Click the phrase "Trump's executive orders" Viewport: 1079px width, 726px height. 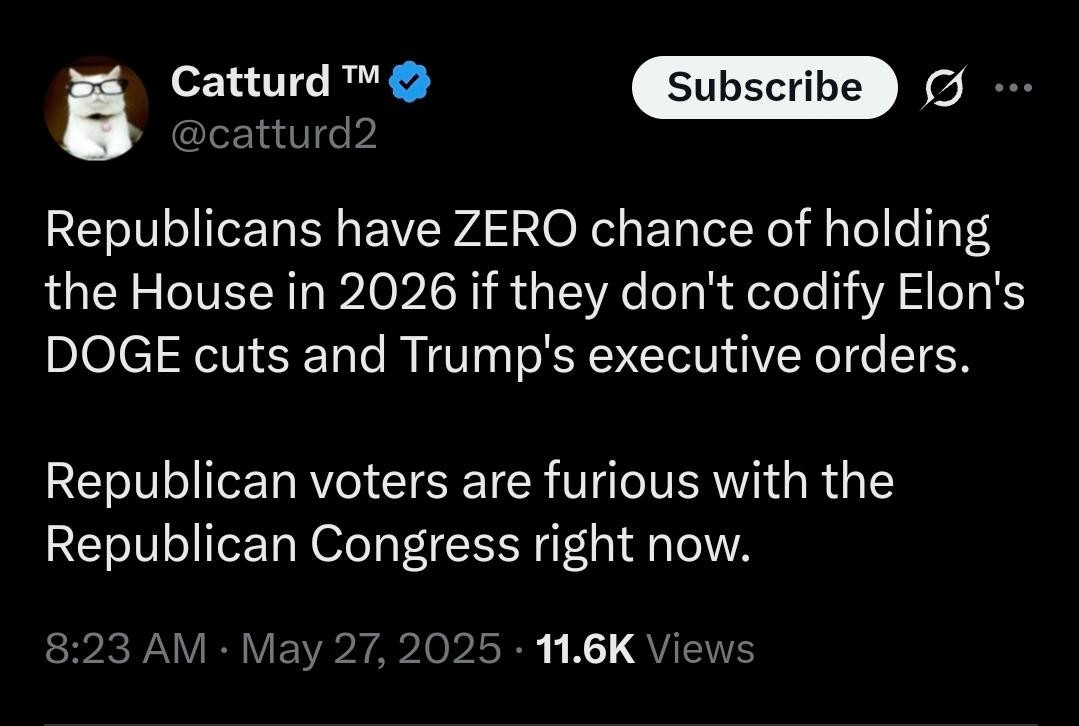pyautogui.click(x=684, y=357)
